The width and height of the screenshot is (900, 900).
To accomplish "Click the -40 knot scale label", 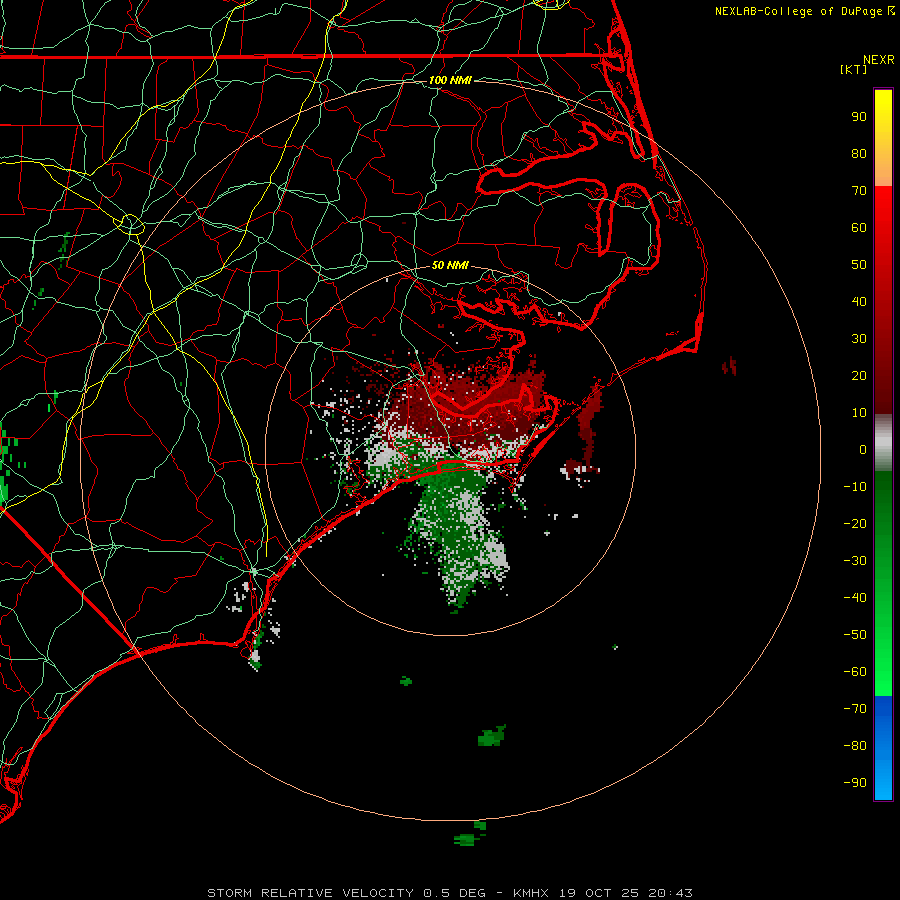I will 855,598.
